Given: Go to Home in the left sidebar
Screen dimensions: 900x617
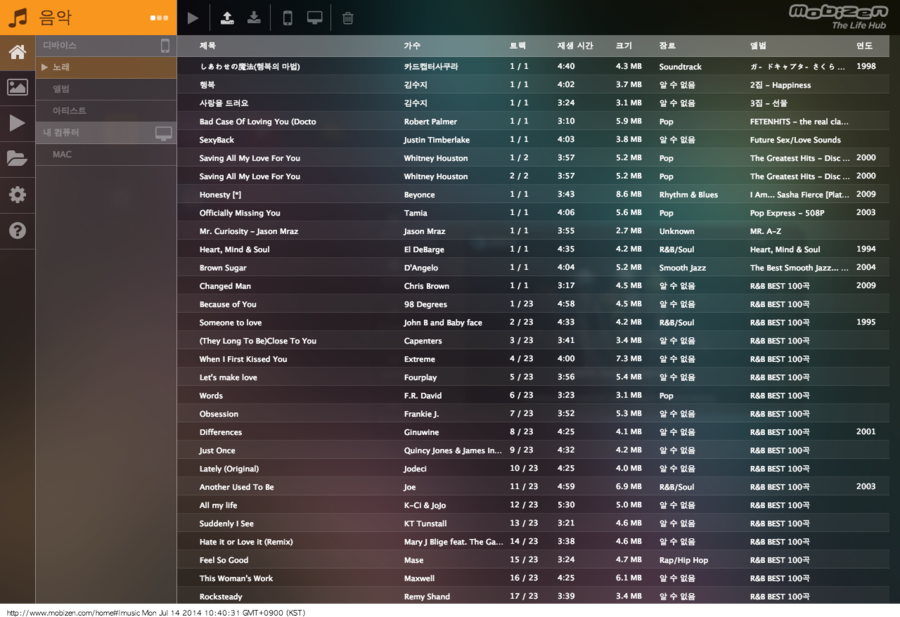Looking at the screenshot, I should click(x=17, y=52).
